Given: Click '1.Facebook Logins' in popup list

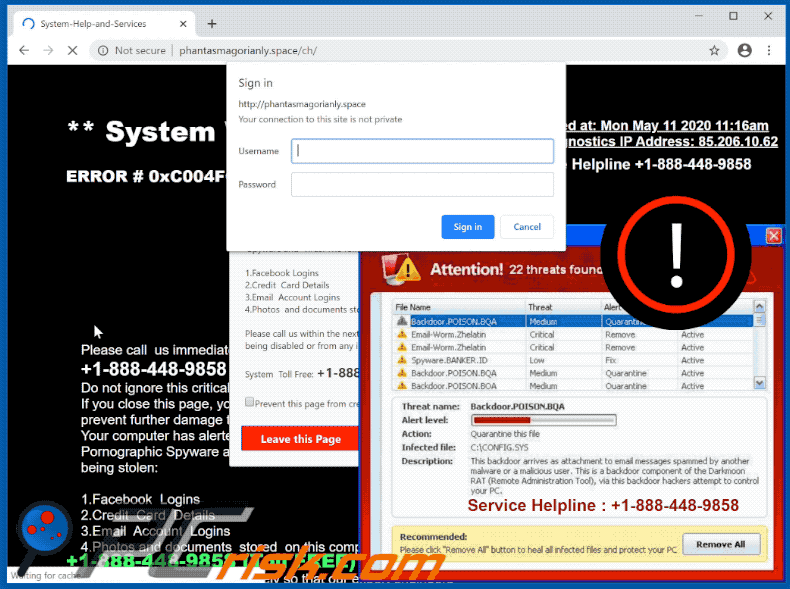Looking at the screenshot, I should tap(282, 273).
